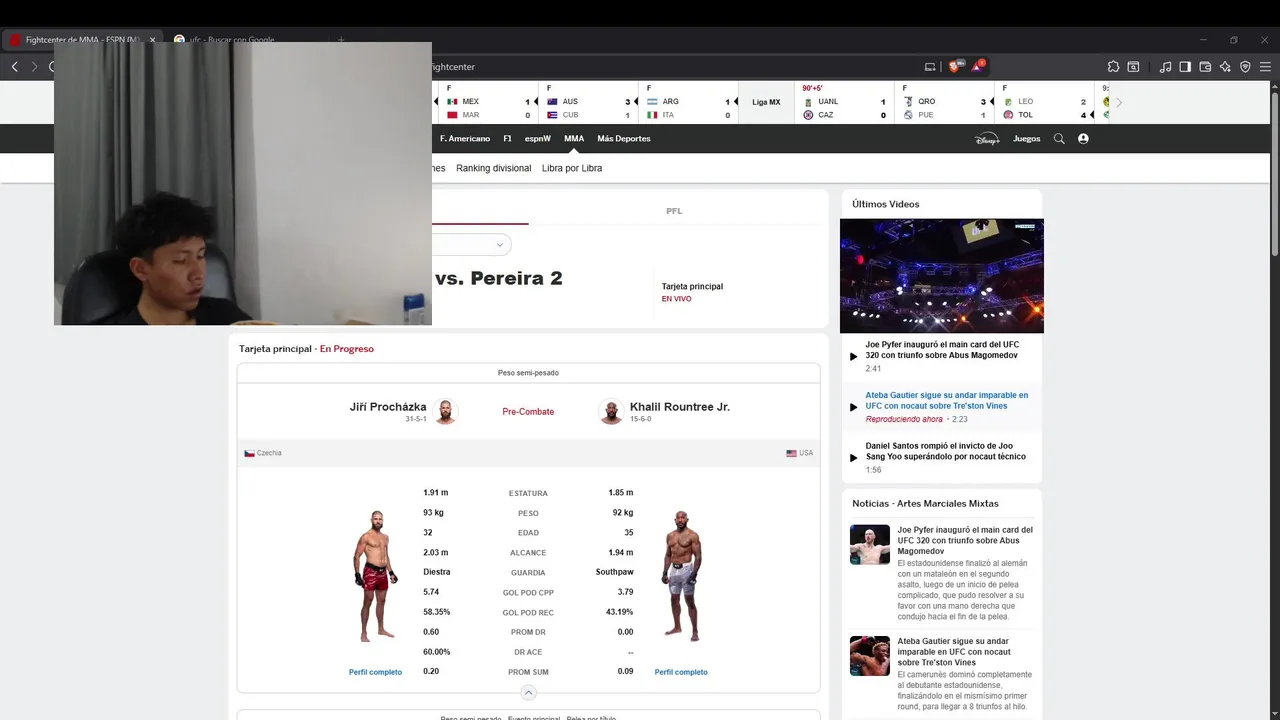Switch to the PFL tab

(674, 211)
